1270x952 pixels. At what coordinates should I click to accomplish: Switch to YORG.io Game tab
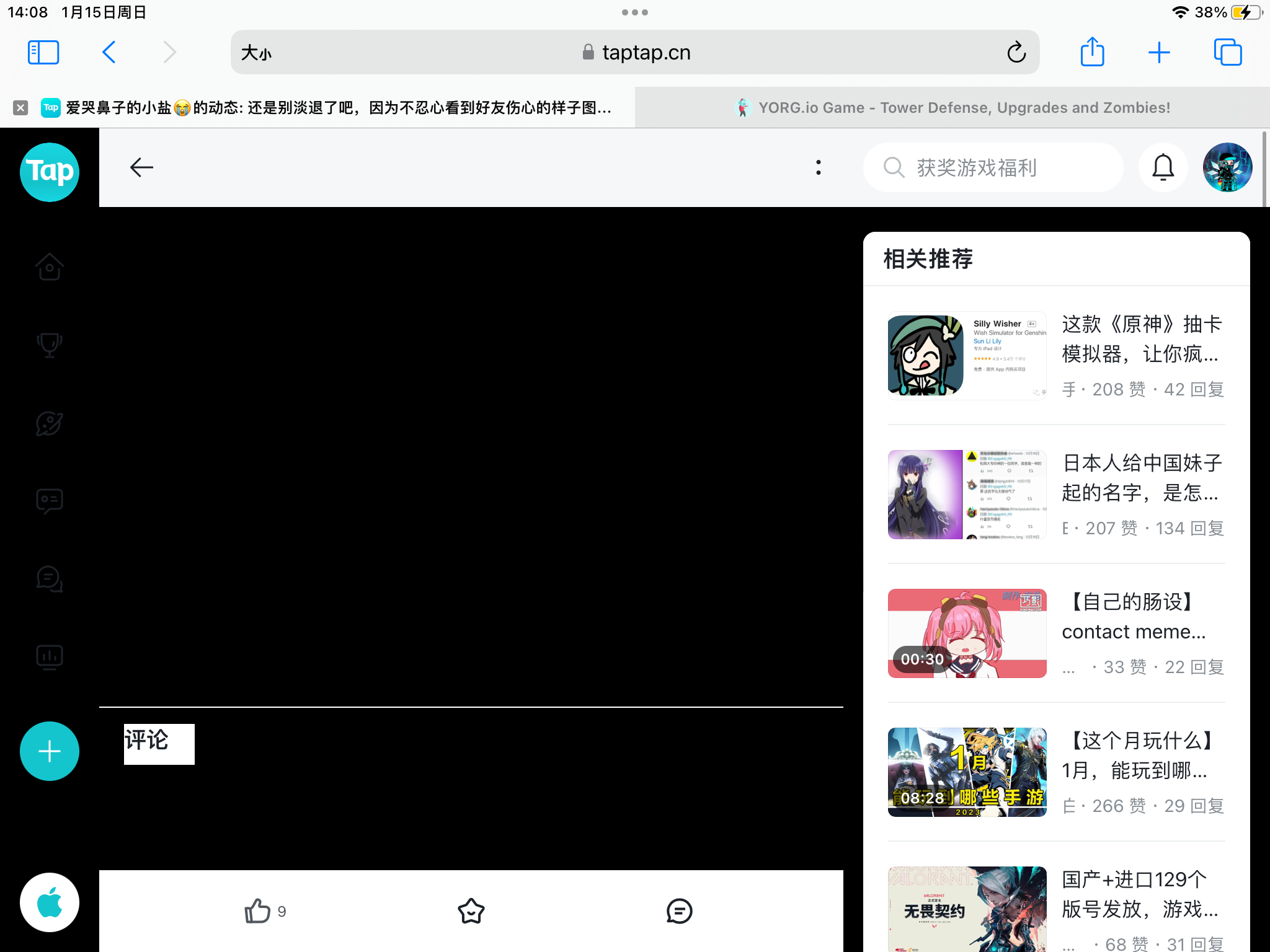(952, 108)
